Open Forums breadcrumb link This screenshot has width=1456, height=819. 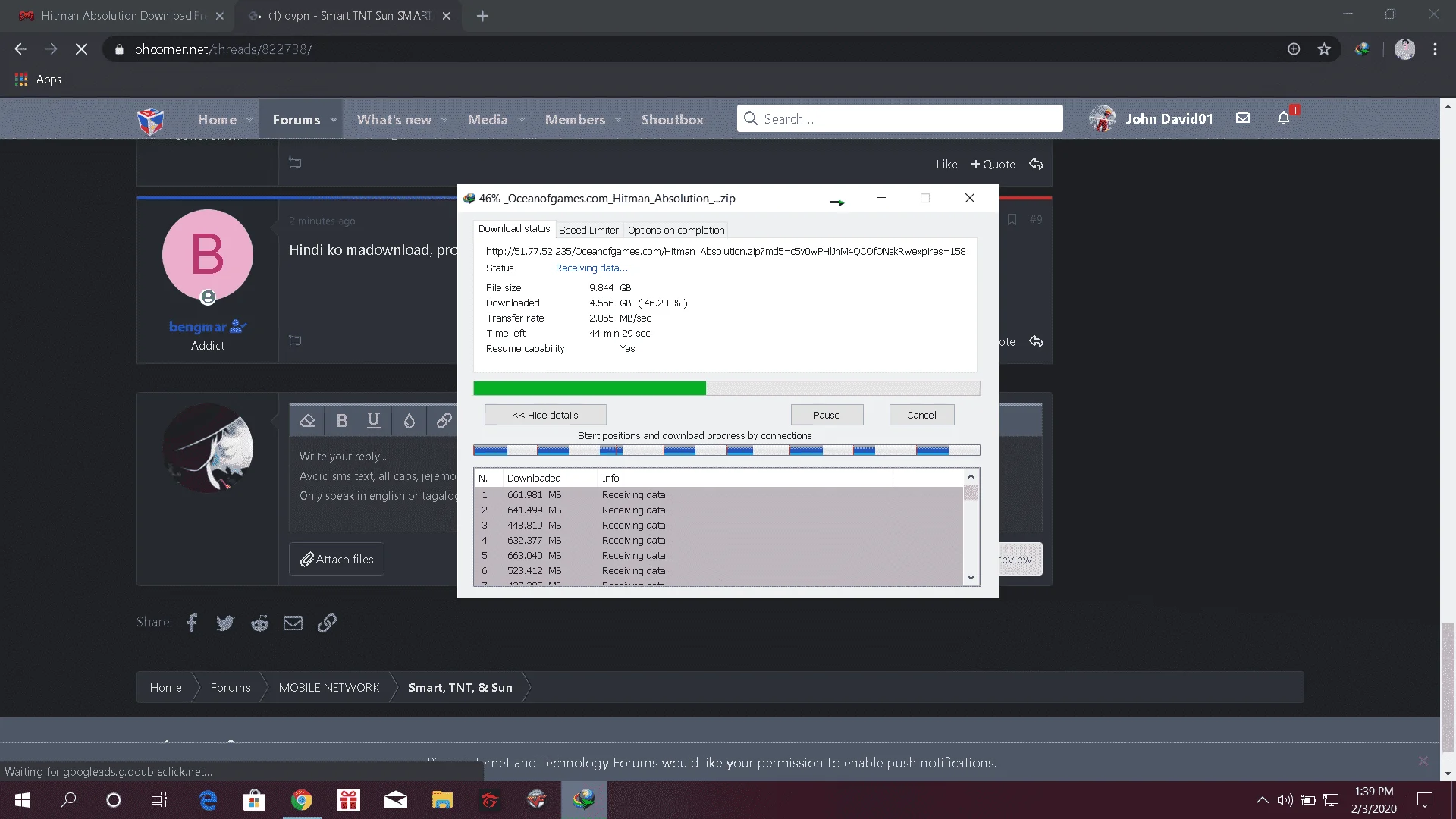coord(231,688)
